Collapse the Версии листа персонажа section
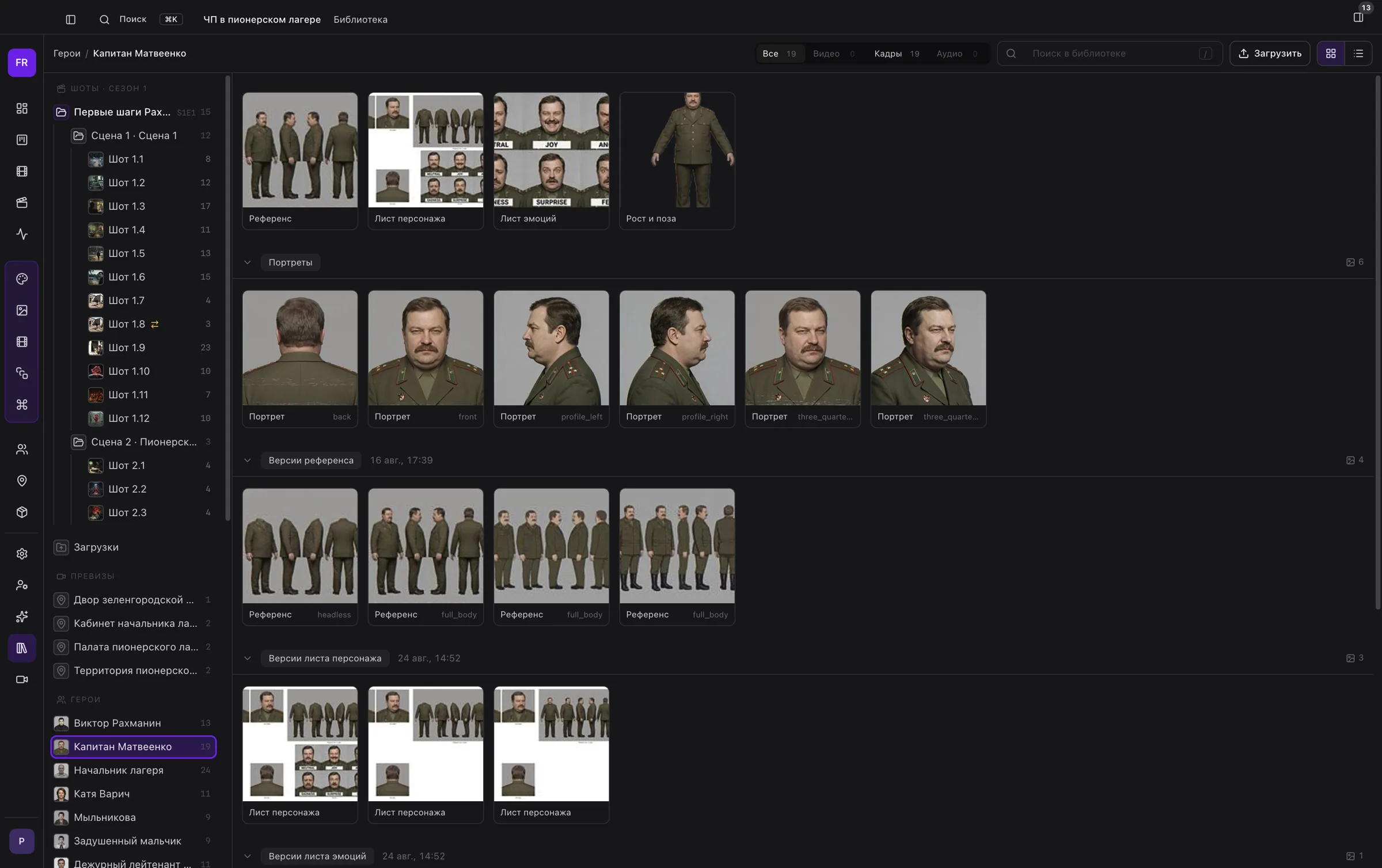This screenshot has height=868, width=1382. click(248, 658)
